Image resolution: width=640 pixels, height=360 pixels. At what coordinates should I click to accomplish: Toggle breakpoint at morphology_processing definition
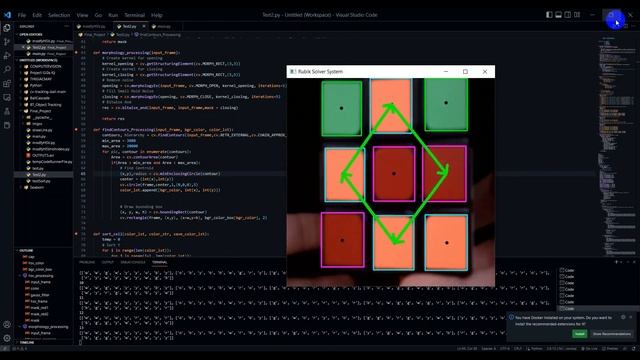pyautogui.click(x=76, y=53)
